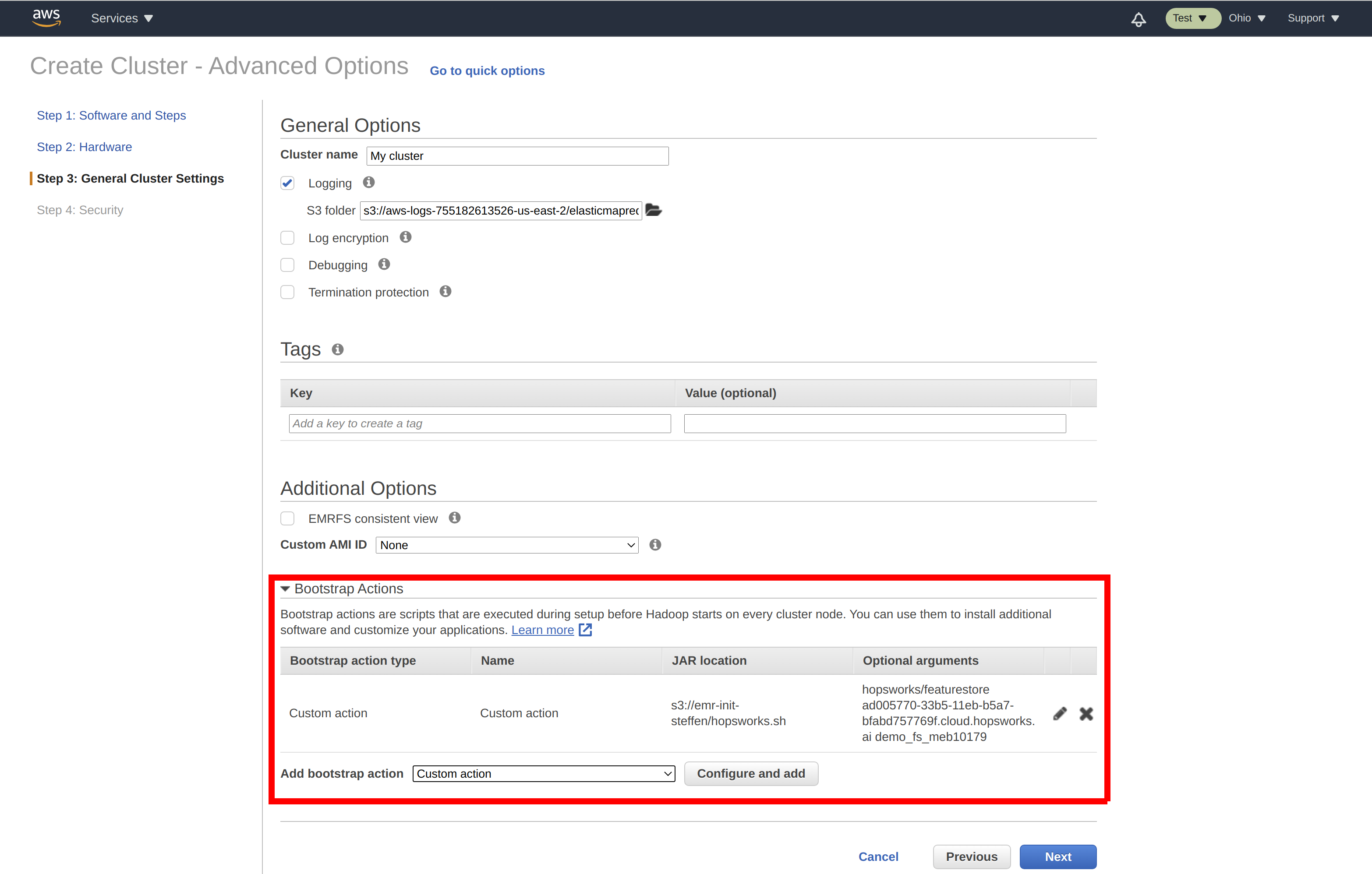Viewport: 1372px width, 874px height.
Task: Click the AWS logo
Action: click(46, 18)
